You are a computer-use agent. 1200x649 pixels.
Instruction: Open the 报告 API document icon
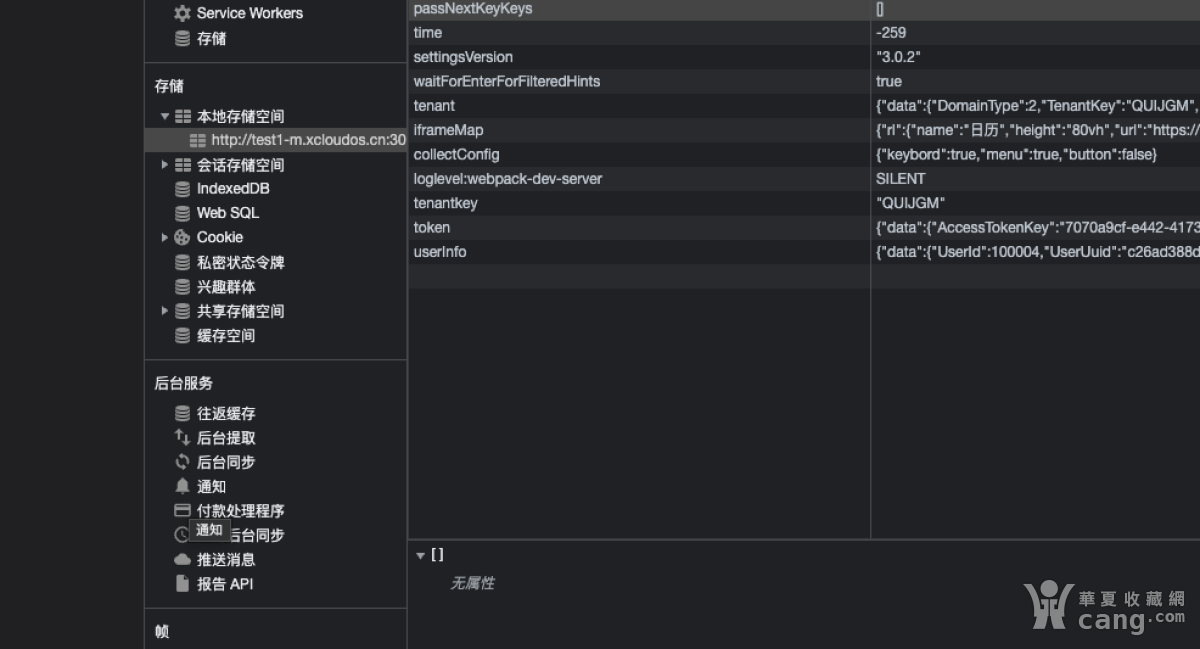tap(182, 584)
